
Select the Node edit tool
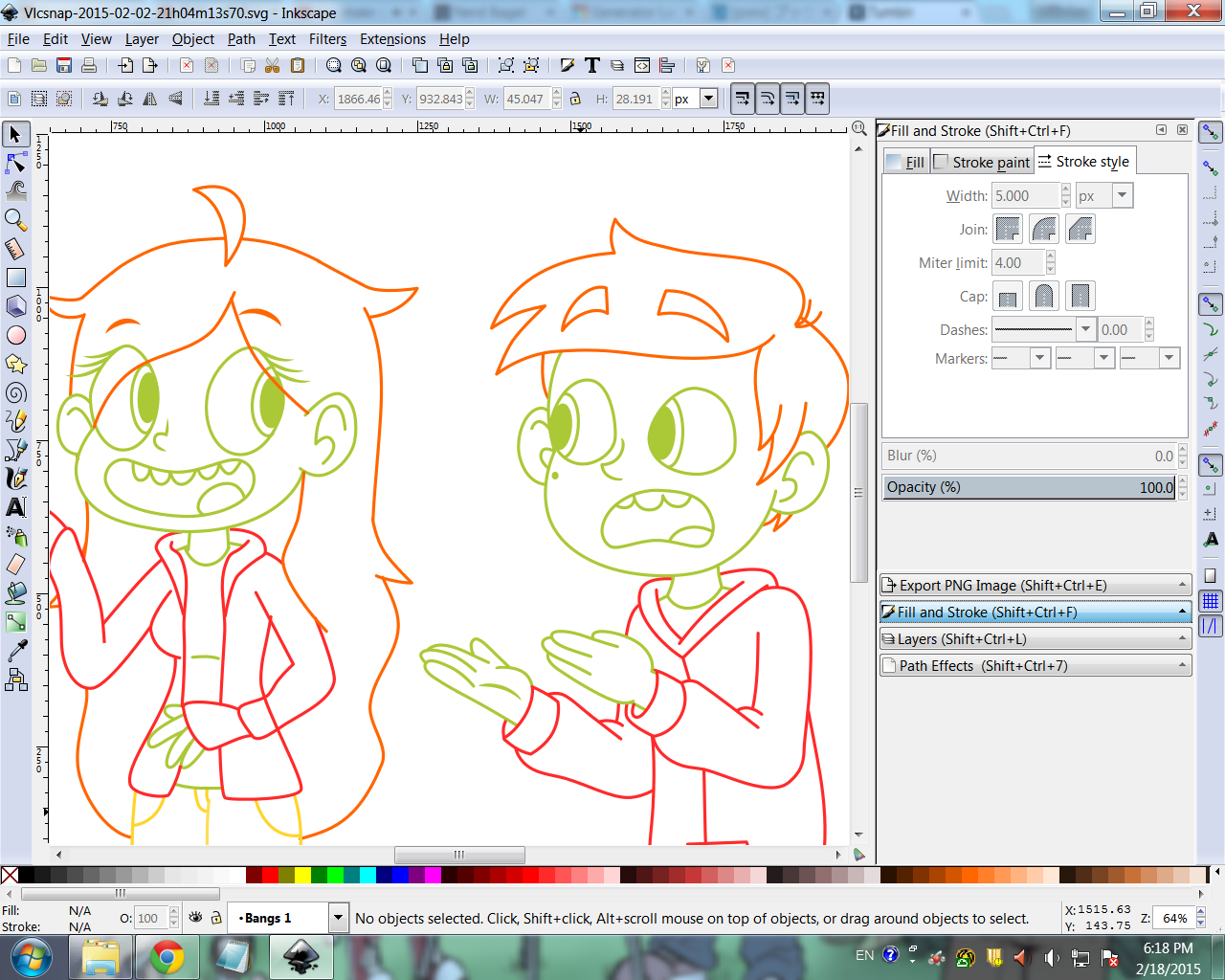pos(16,164)
